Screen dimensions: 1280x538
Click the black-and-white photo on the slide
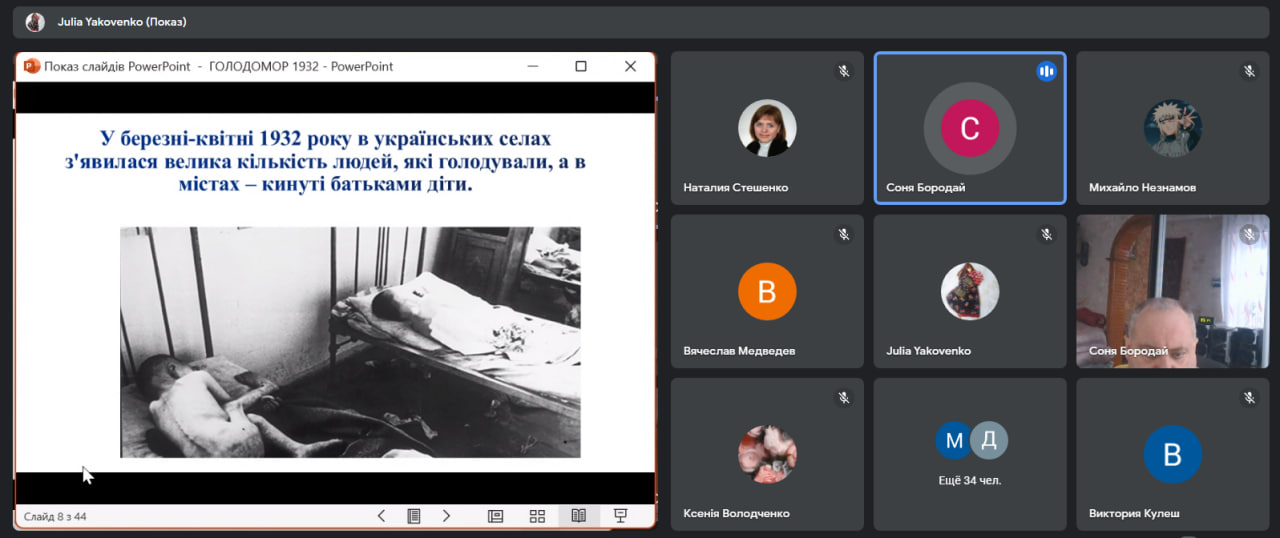pos(350,342)
